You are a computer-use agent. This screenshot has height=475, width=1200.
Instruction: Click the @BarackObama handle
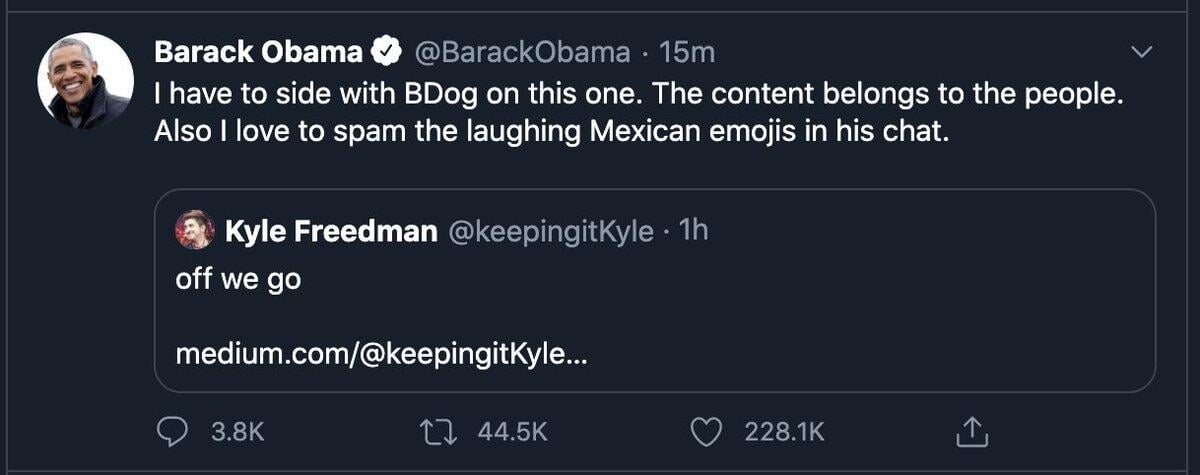point(521,51)
